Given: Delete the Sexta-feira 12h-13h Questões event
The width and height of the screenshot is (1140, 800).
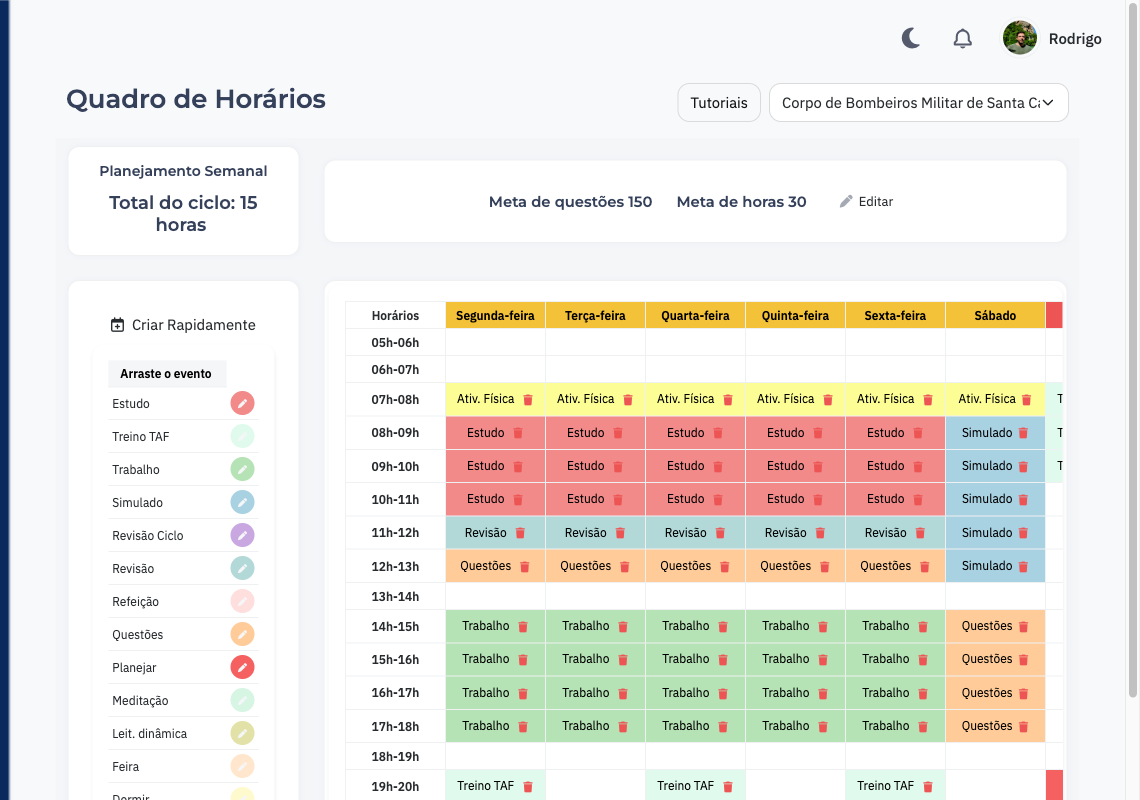Looking at the screenshot, I should [x=924, y=567].
